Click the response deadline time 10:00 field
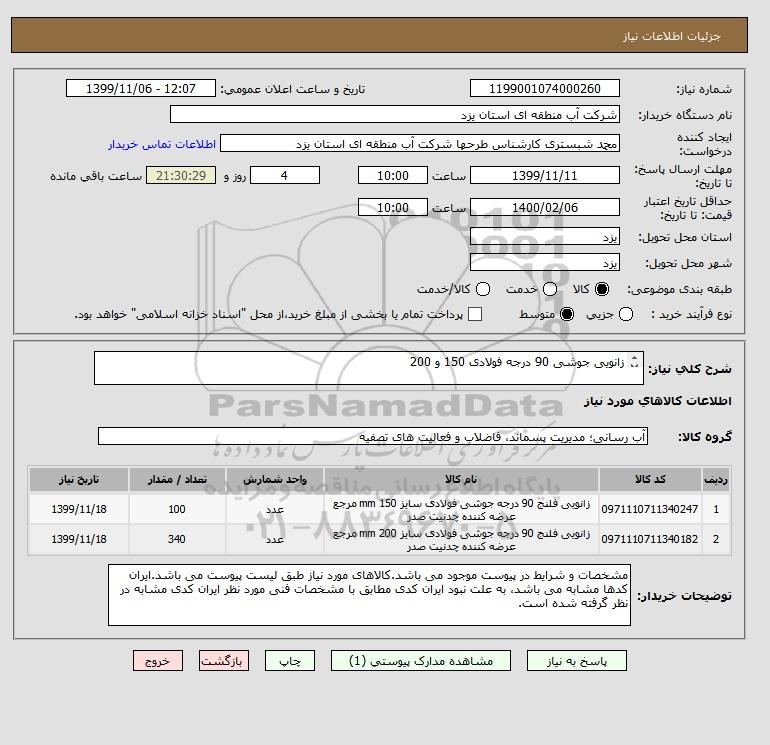The height and width of the screenshot is (745, 770). tap(393, 175)
